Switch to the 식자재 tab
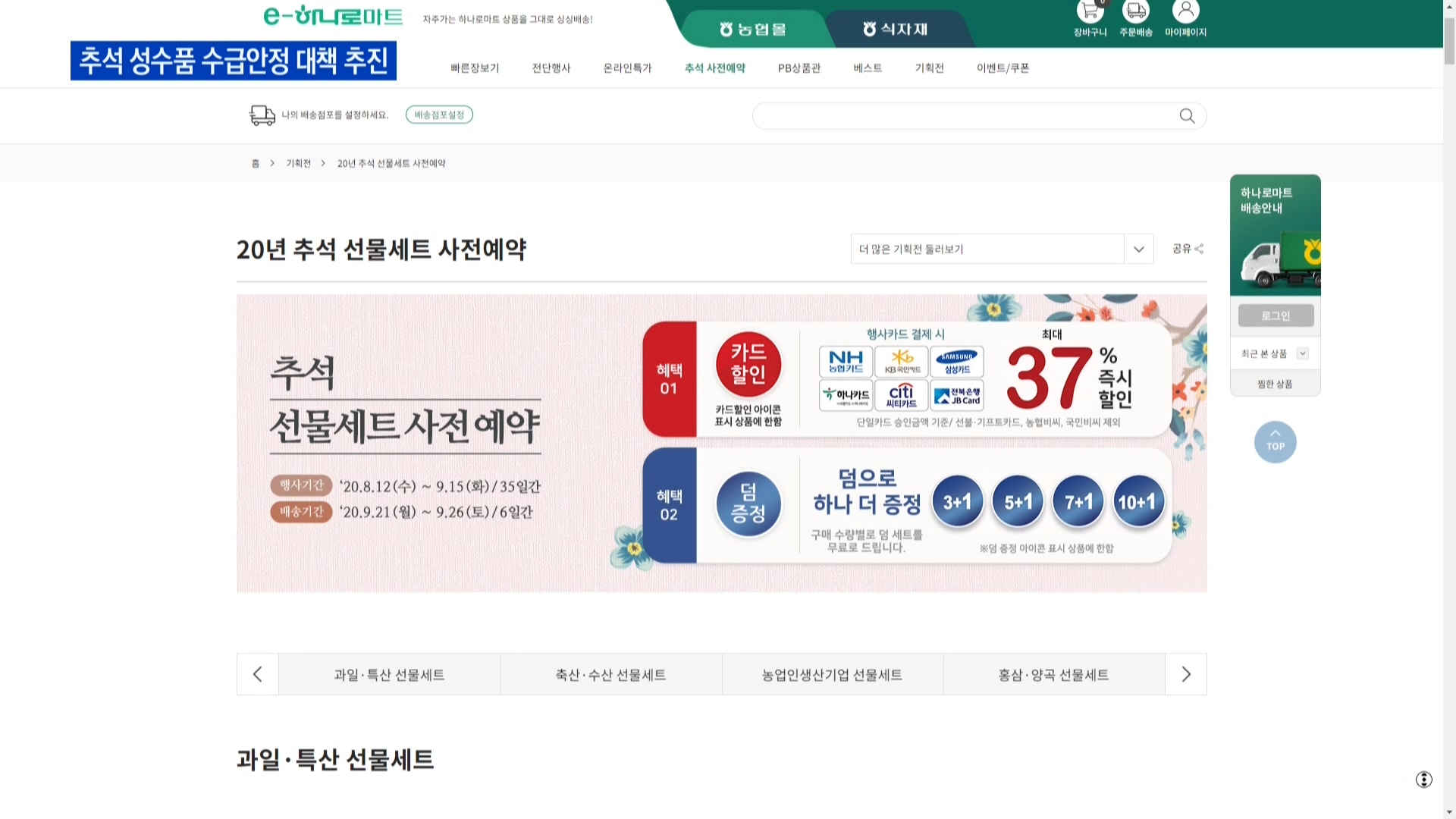Screen dimensions: 1456x819 [x=895, y=30]
